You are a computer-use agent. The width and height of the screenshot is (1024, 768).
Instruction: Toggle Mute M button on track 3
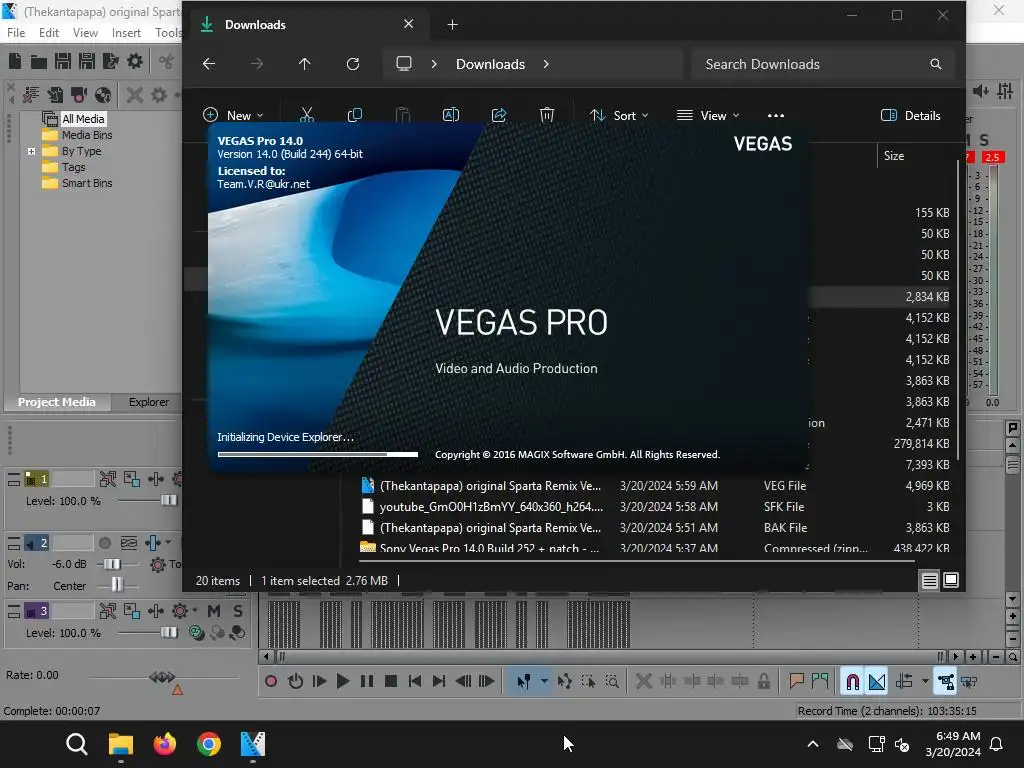pos(214,611)
